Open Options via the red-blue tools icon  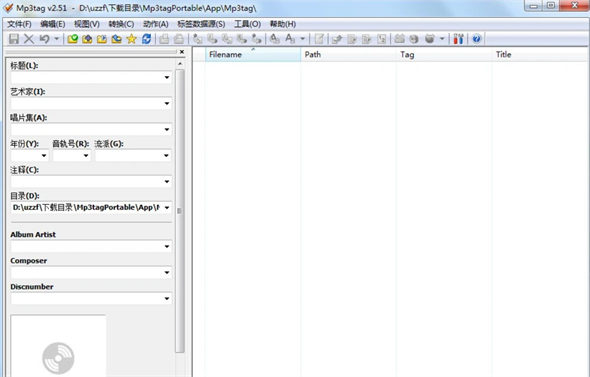click(458, 39)
